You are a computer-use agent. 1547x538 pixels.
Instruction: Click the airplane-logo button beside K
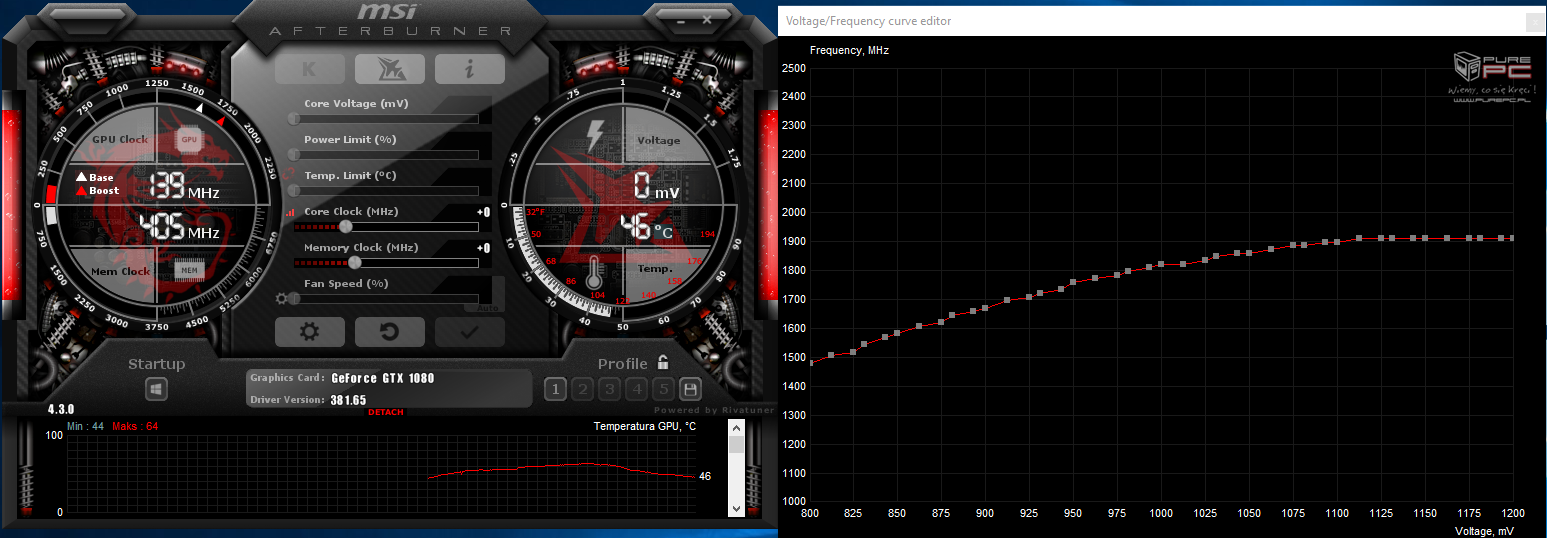389,69
